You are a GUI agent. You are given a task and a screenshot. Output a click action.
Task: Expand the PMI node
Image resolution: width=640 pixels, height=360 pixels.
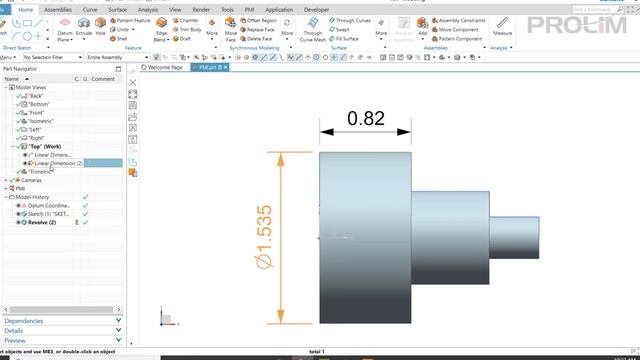coord(6,189)
